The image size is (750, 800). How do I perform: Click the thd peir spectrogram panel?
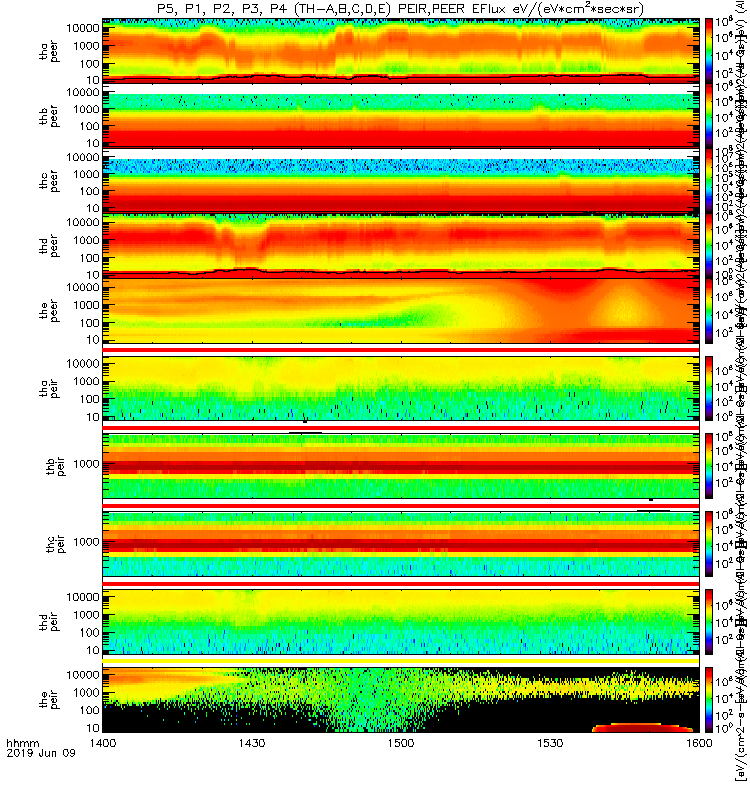(401, 622)
